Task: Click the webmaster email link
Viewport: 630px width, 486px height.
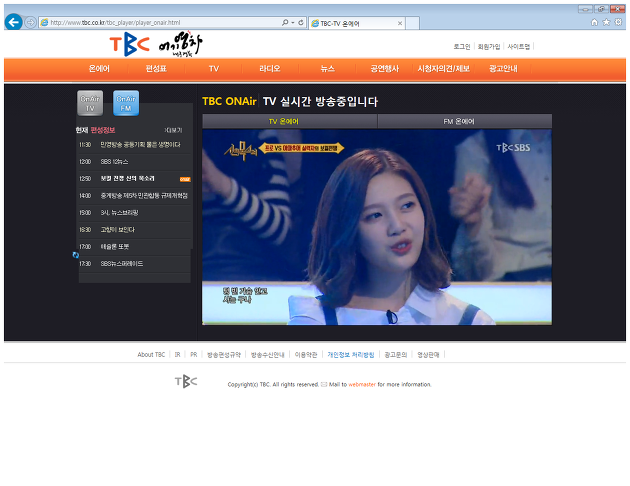Action: tap(362, 384)
